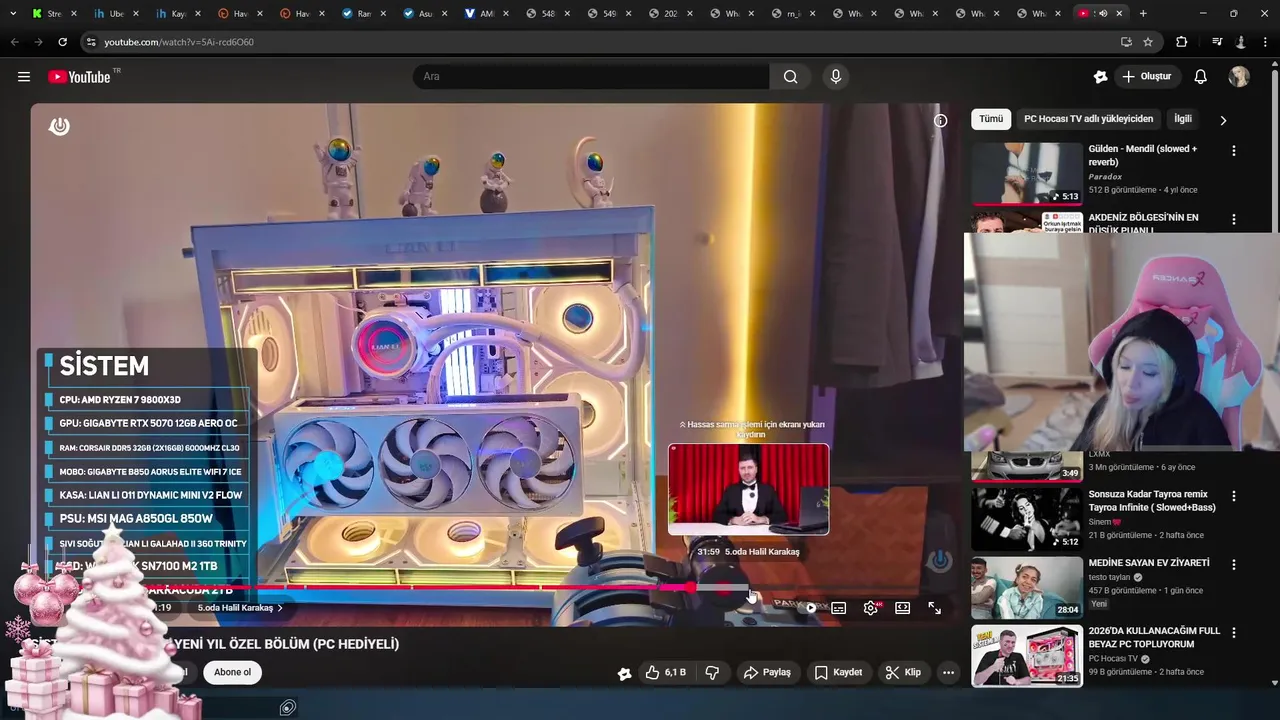
Task: Select the İlgili filter chip
Action: 1183,119
